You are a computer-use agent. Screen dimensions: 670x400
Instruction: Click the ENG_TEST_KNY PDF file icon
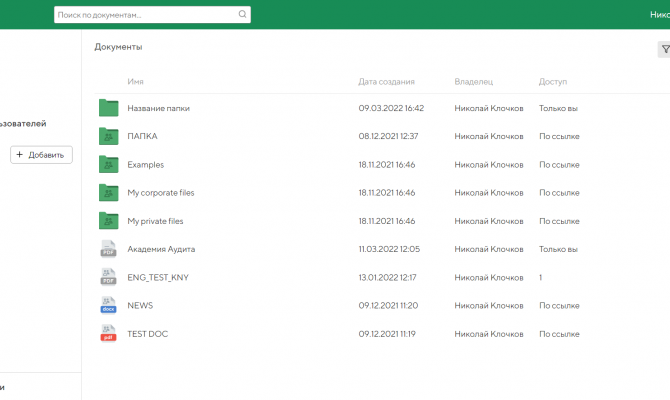(x=109, y=277)
